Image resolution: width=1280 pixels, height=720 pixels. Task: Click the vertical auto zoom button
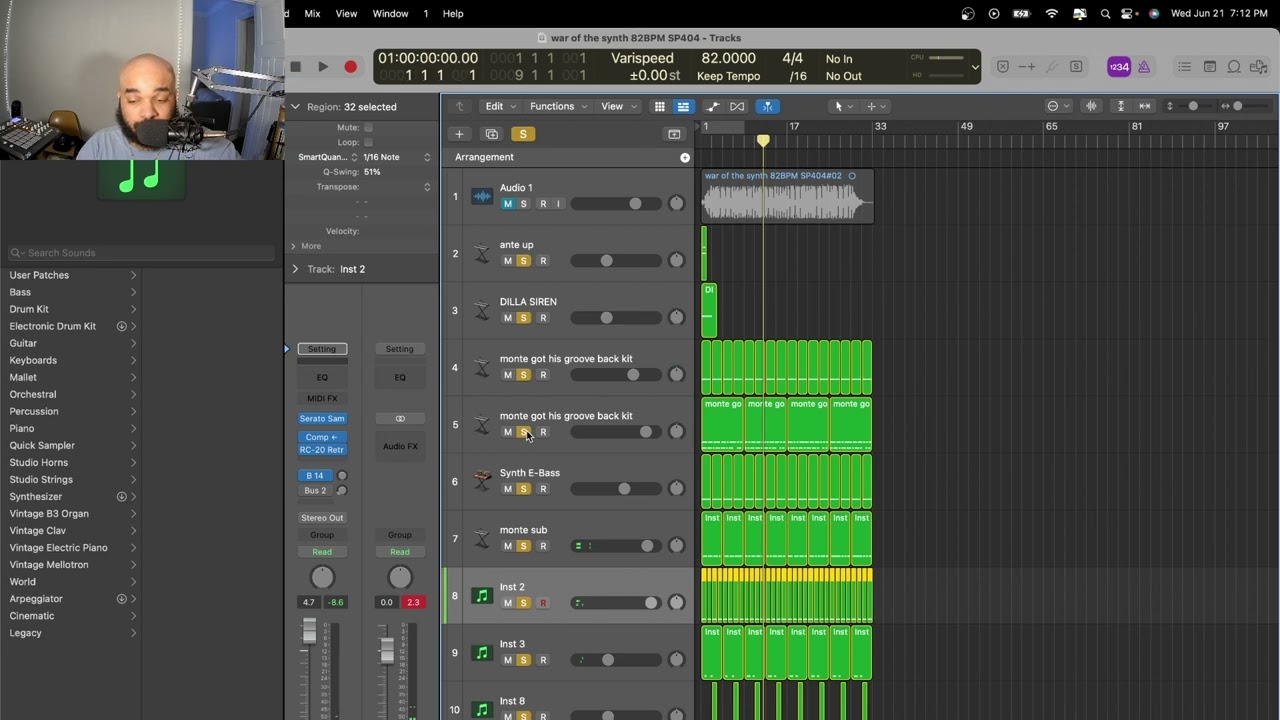[x=1120, y=106]
